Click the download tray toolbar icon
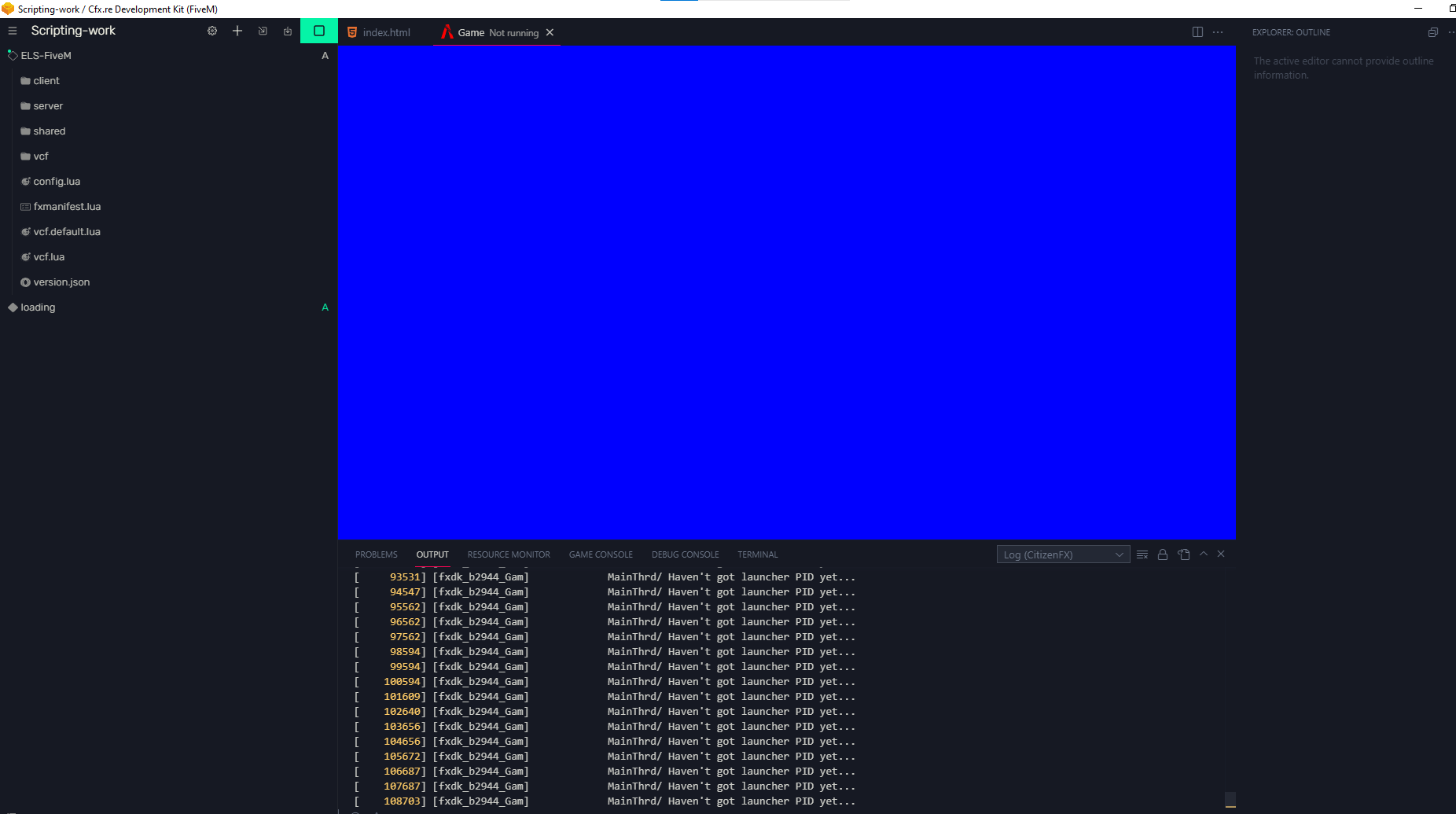This screenshot has height=814, width=1456. (288, 31)
